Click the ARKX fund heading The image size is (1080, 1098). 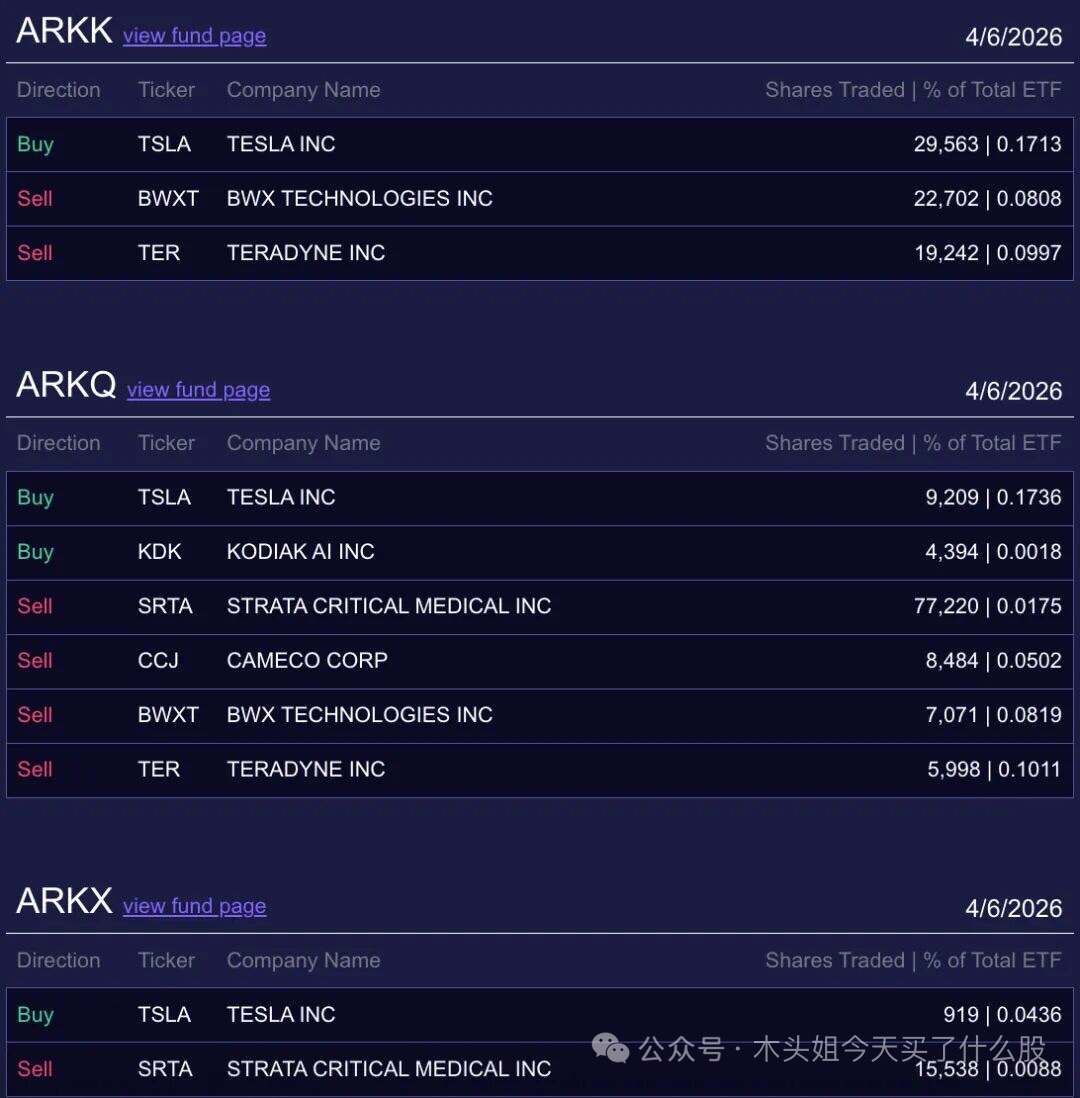click(64, 901)
